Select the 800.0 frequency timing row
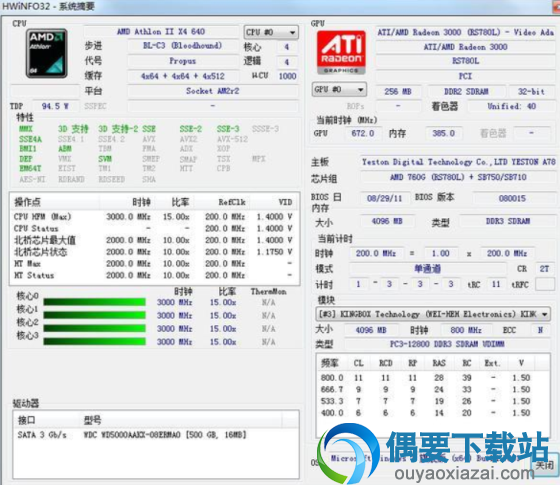The image size is (560, 485). pos(433,378)
